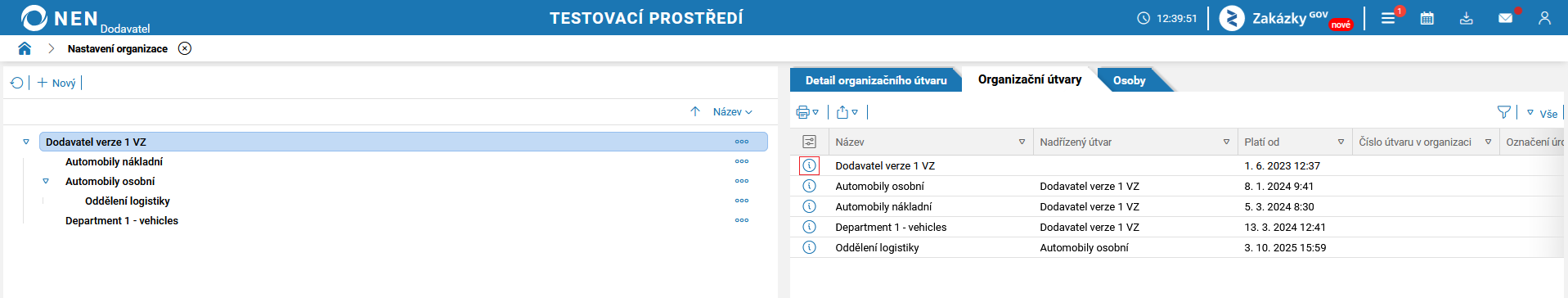Open Platí od column filter arrow

point(1341,142)
